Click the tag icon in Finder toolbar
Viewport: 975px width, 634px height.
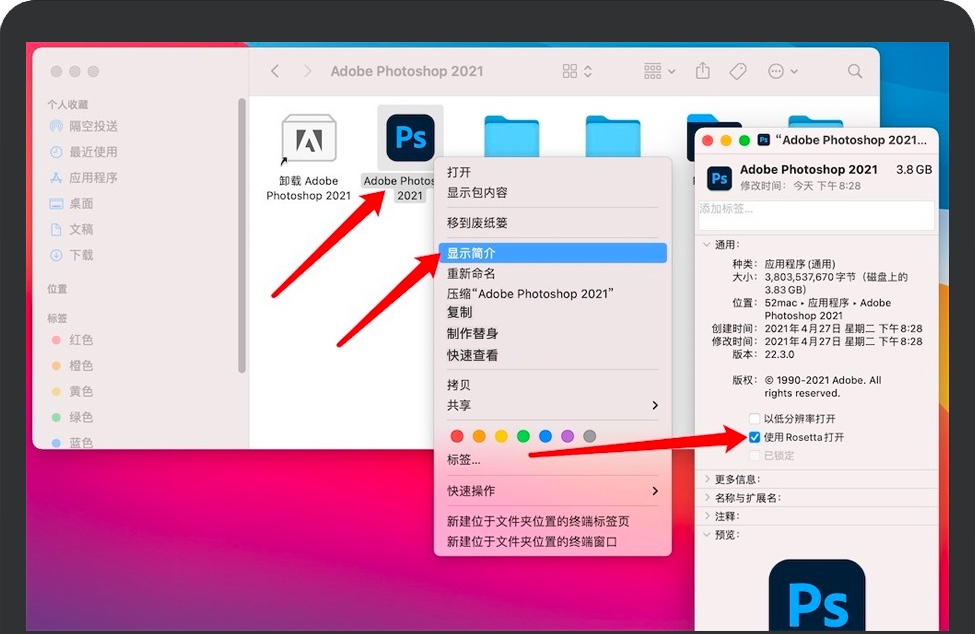coord(738,71)
